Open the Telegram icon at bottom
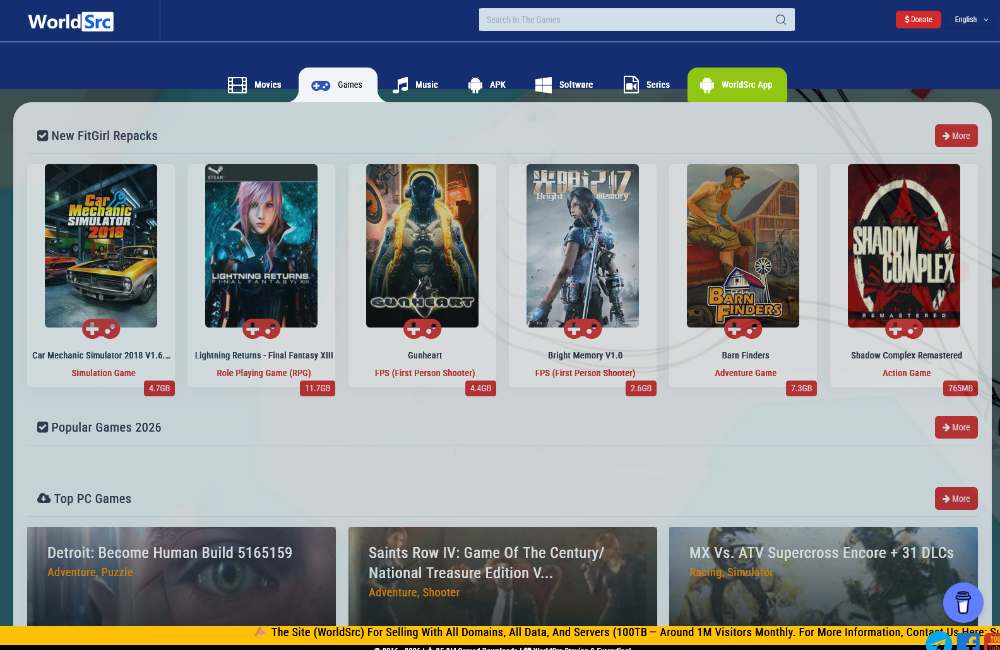Viewport: 1000px width, 650px height. 939,641
